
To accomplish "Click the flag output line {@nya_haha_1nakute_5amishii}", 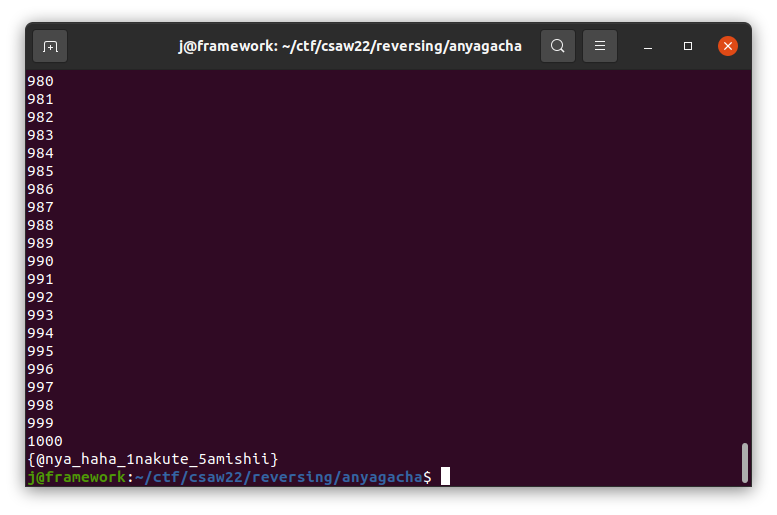I will [153, 459].
